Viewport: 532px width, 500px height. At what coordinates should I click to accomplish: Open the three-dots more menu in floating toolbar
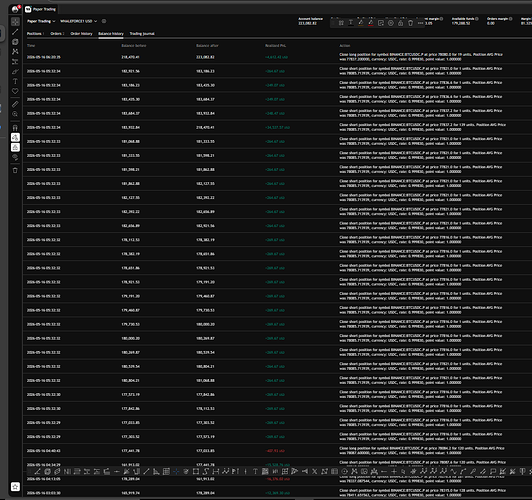coord(420,23)
